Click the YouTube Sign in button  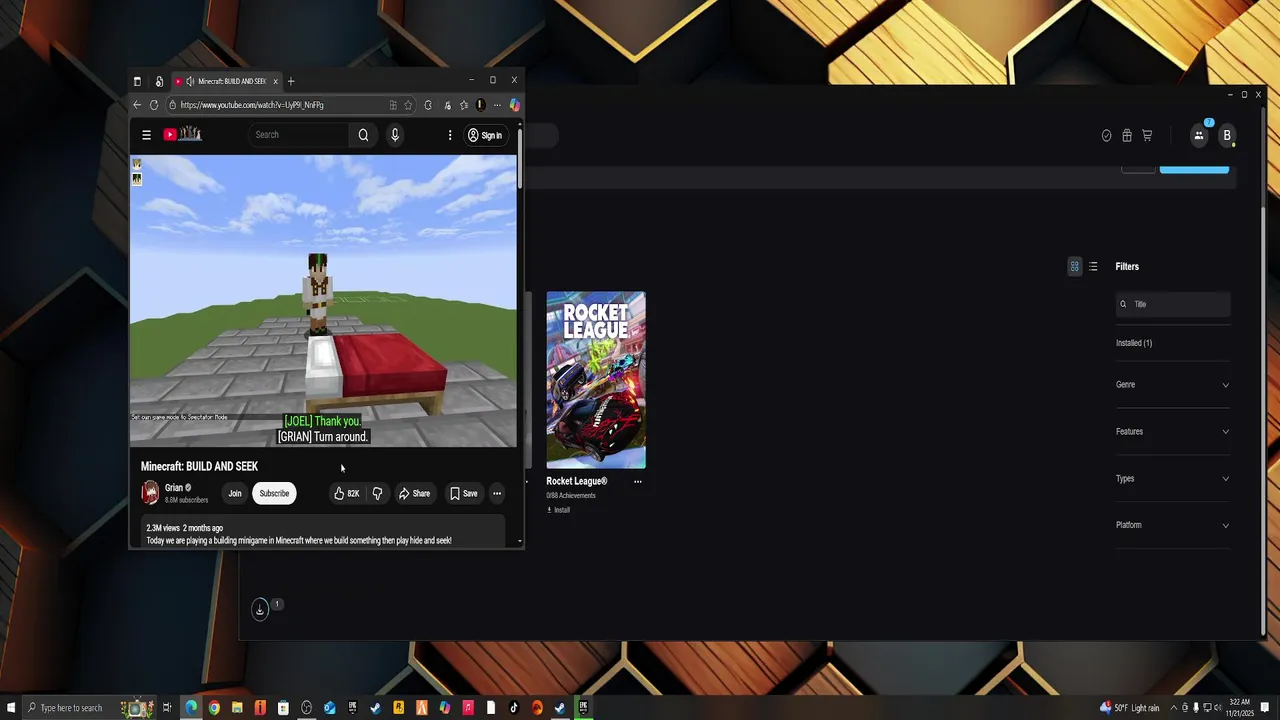click(x=485, y=135)
